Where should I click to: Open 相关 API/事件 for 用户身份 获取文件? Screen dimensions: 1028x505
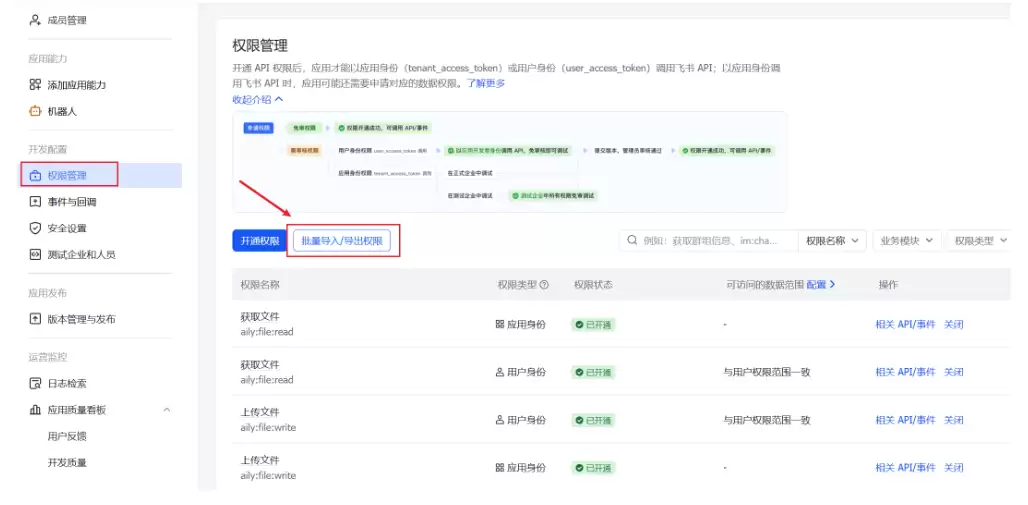click(905, 372)
